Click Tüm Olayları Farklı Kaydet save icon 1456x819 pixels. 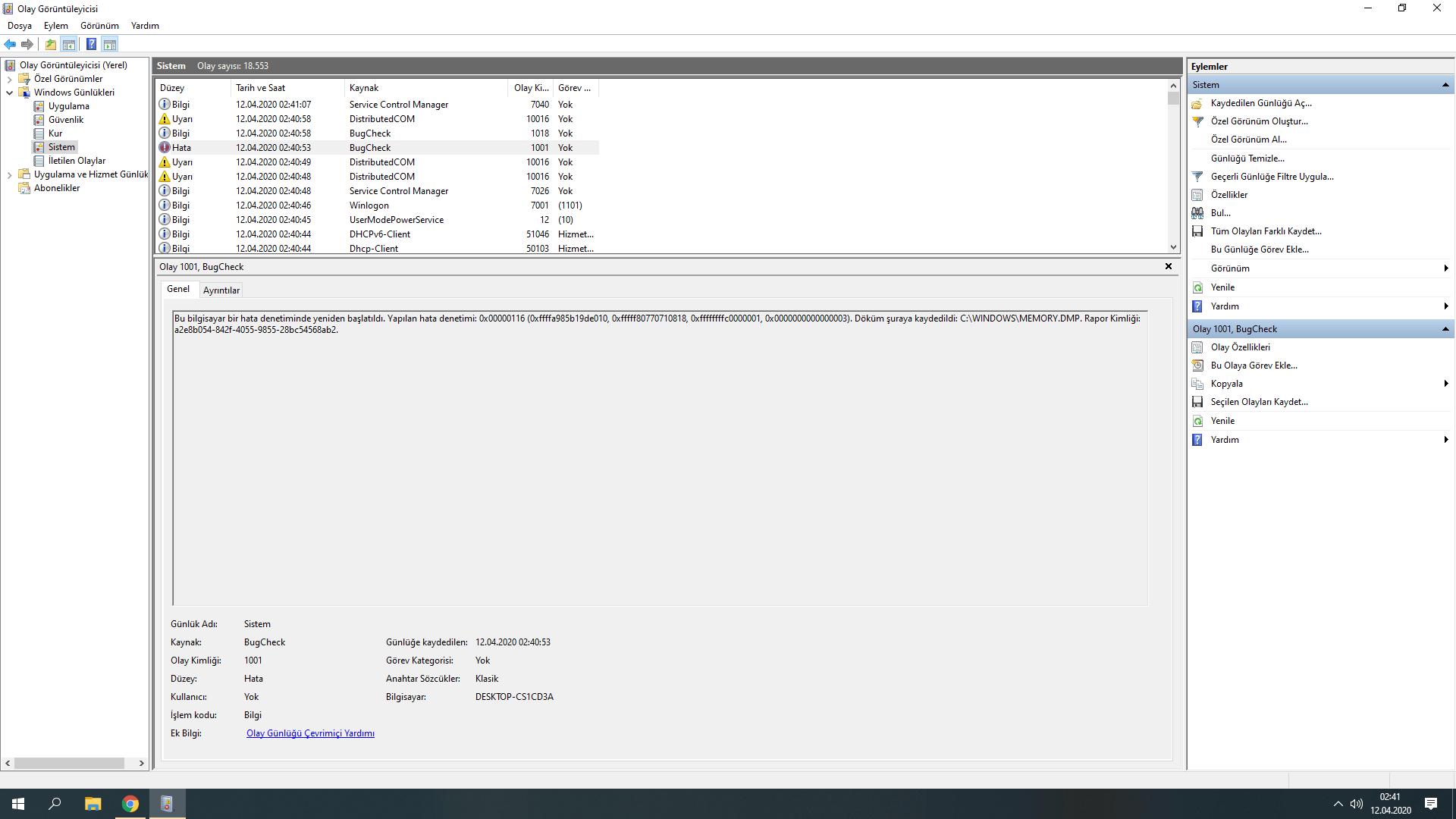pyautogui.click(x=1197, y=231)
